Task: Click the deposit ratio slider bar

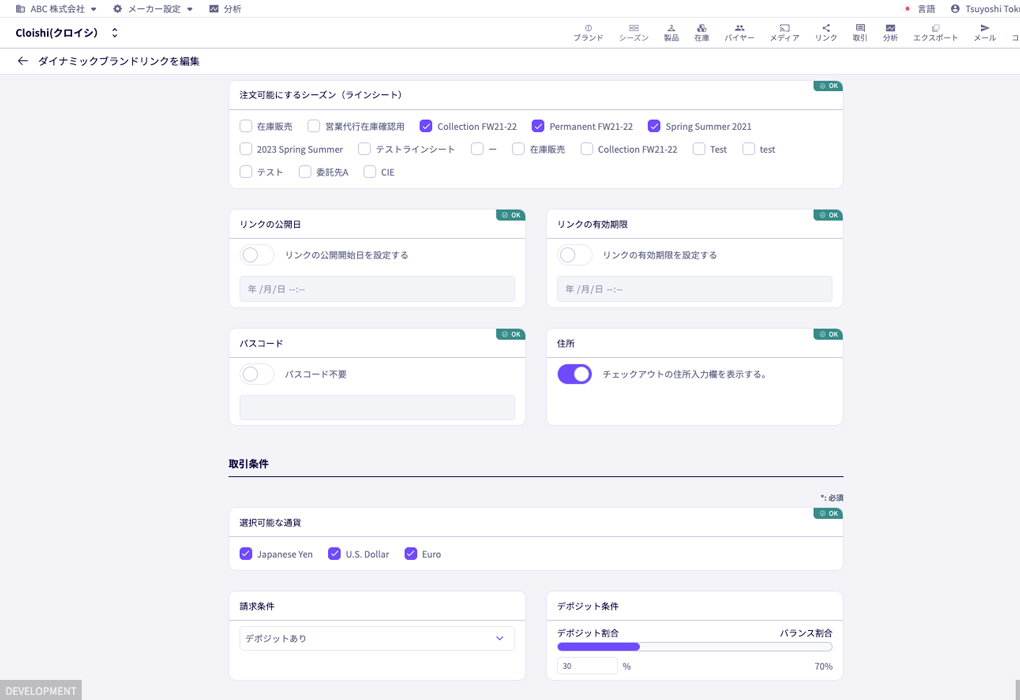Action: pos(694,647)
